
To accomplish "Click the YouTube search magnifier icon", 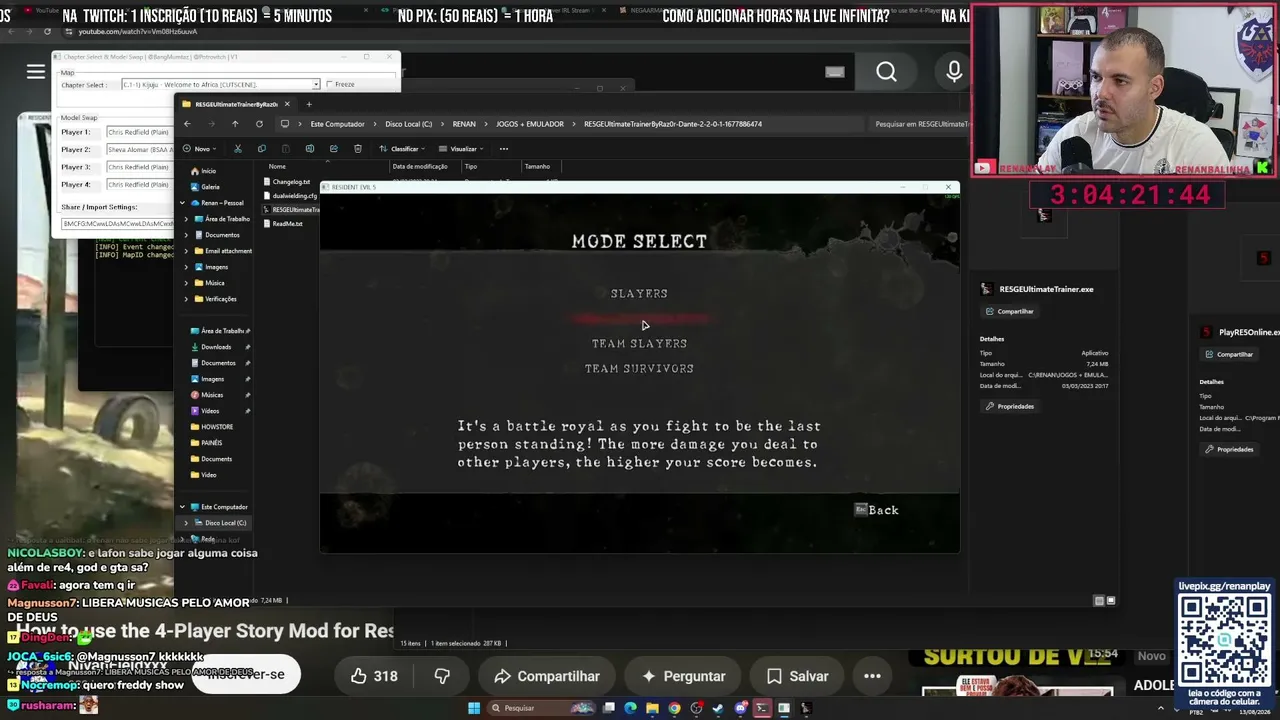I will [x=886, y=72].
